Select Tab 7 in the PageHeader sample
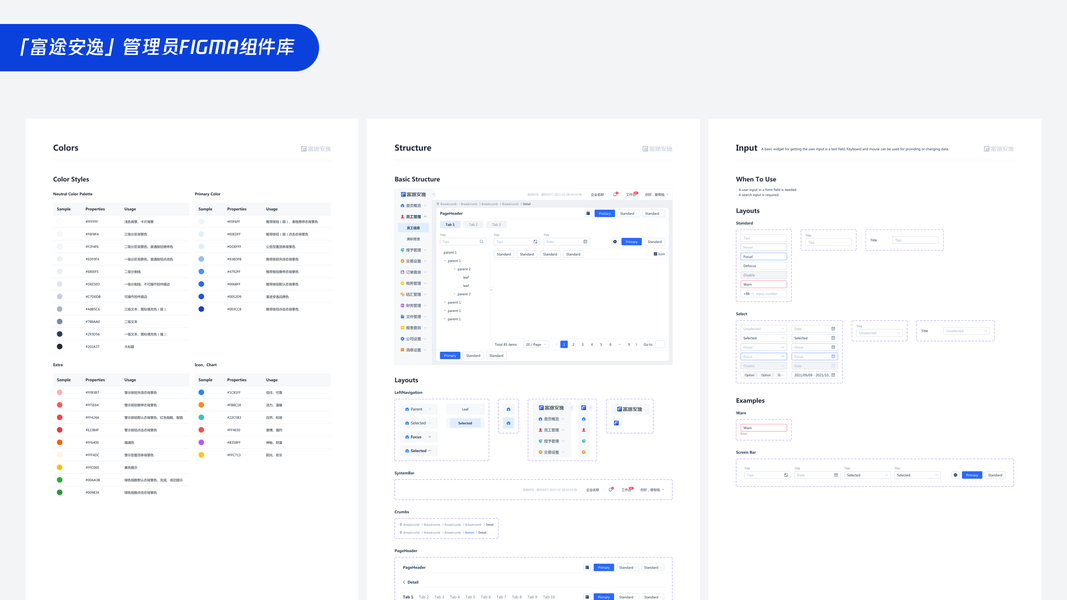This screenshot has height=600, width=1067. (x=501, y=597)
